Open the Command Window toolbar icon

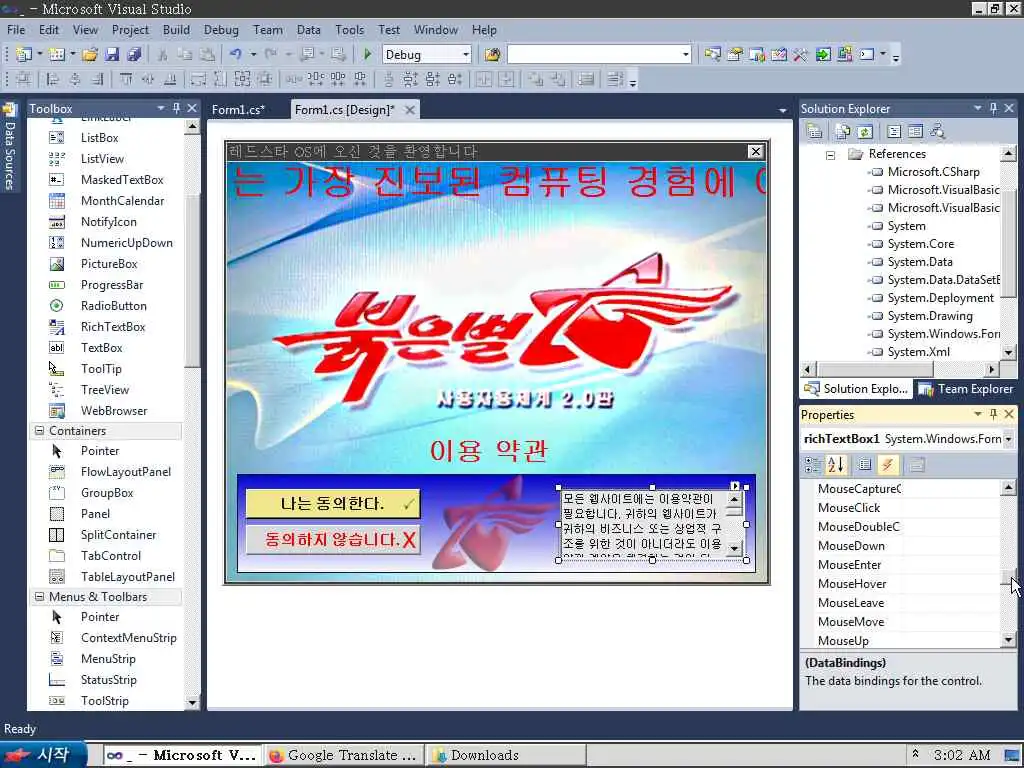[867, 55]
